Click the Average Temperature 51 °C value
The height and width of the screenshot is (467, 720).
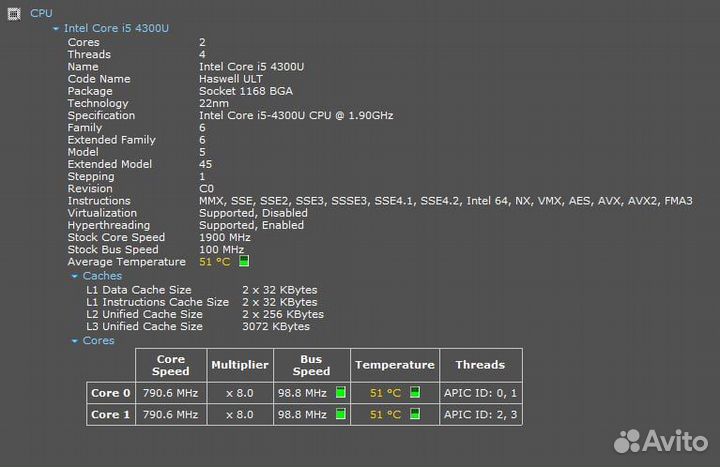coord(215,262)
